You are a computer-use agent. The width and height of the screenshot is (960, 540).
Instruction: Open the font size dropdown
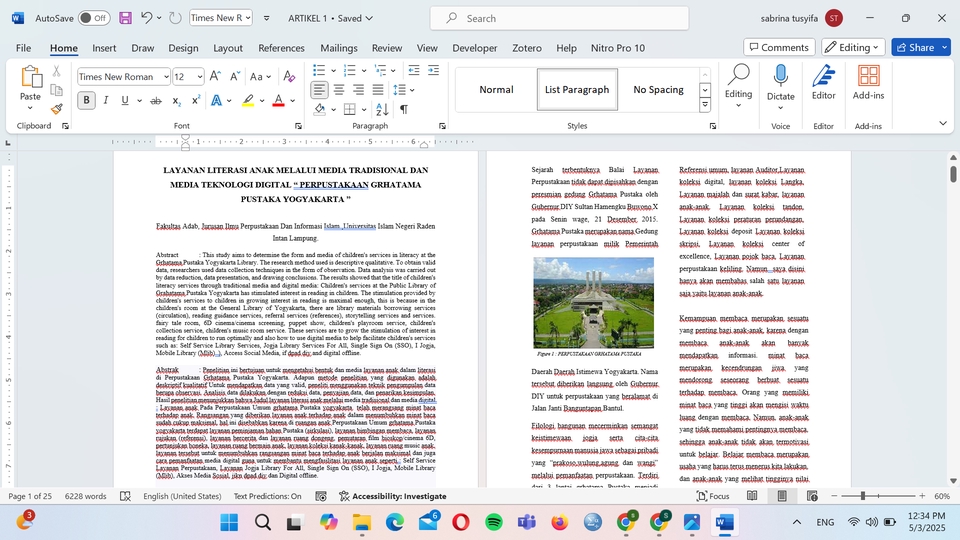click(200, 77)
